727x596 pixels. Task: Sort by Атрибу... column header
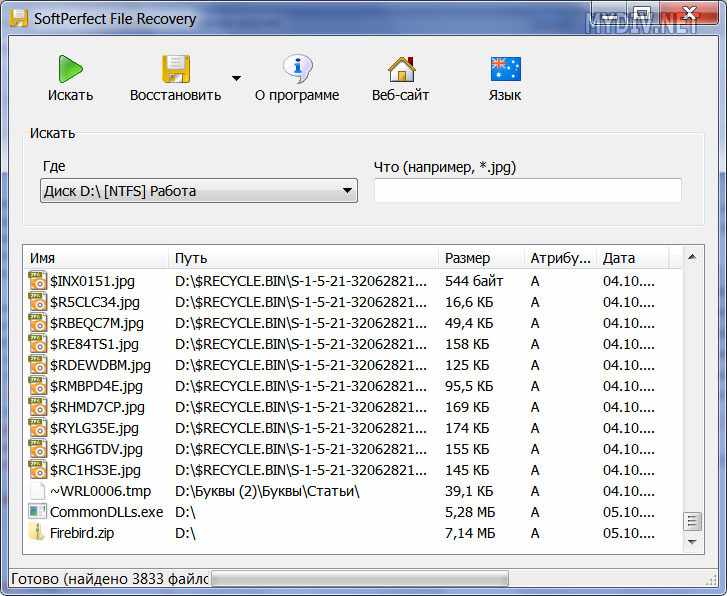561,258
